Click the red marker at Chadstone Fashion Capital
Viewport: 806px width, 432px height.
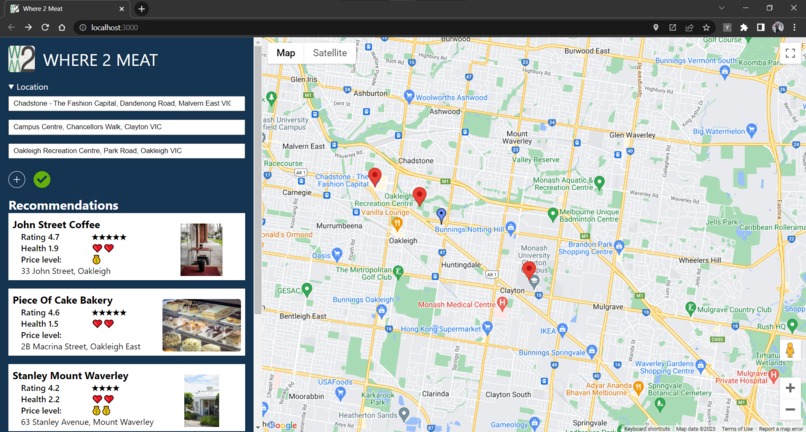tap(375, 177)
